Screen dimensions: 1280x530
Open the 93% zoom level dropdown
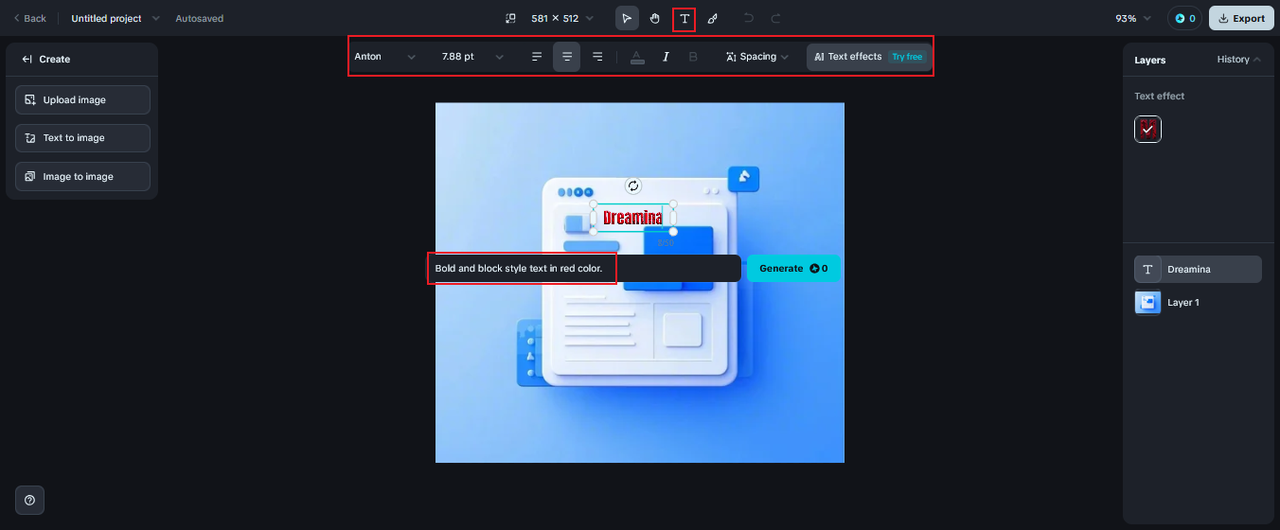point(1133,18)
